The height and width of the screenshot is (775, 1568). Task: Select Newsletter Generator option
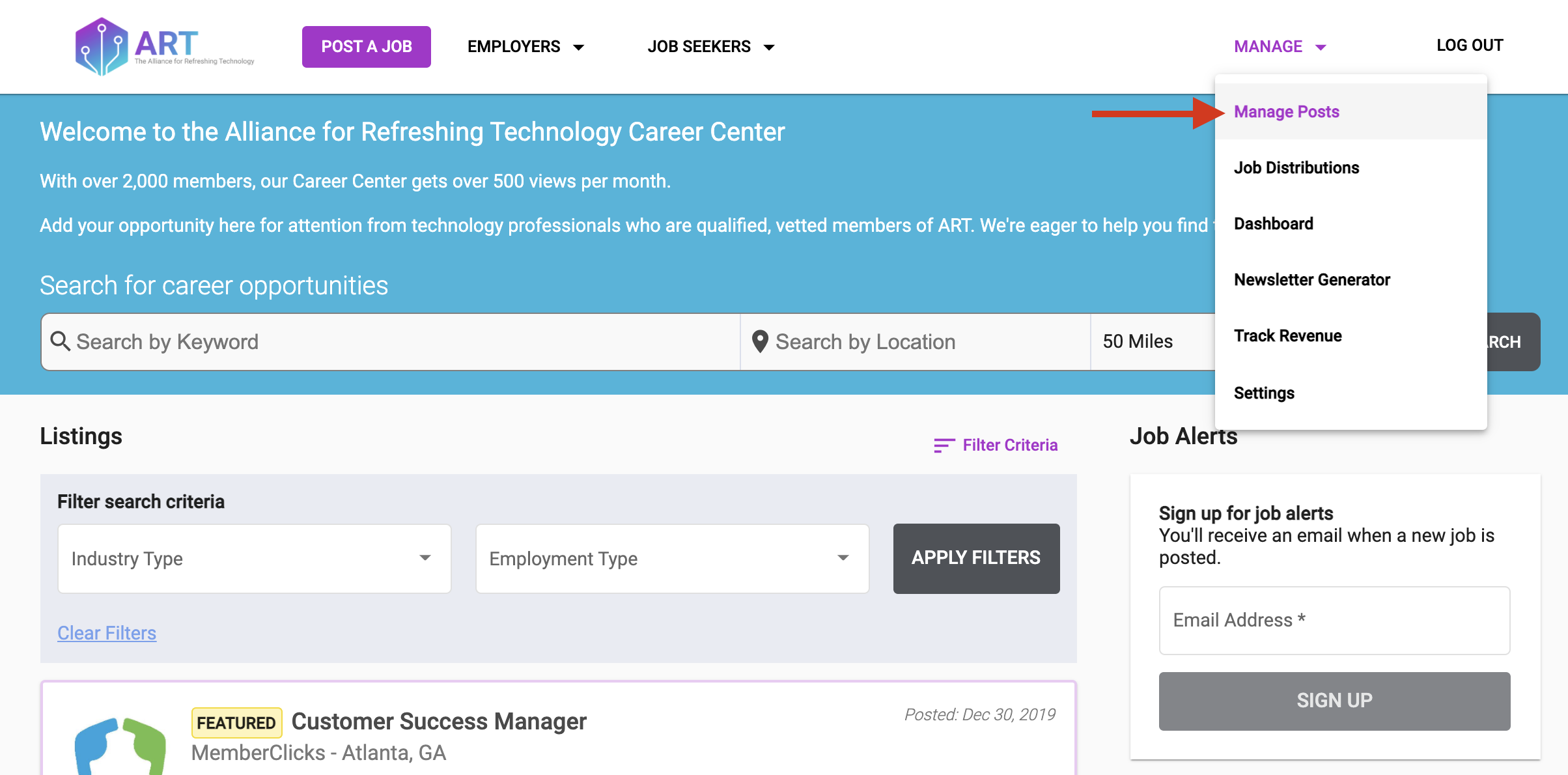coord(1311,279)
